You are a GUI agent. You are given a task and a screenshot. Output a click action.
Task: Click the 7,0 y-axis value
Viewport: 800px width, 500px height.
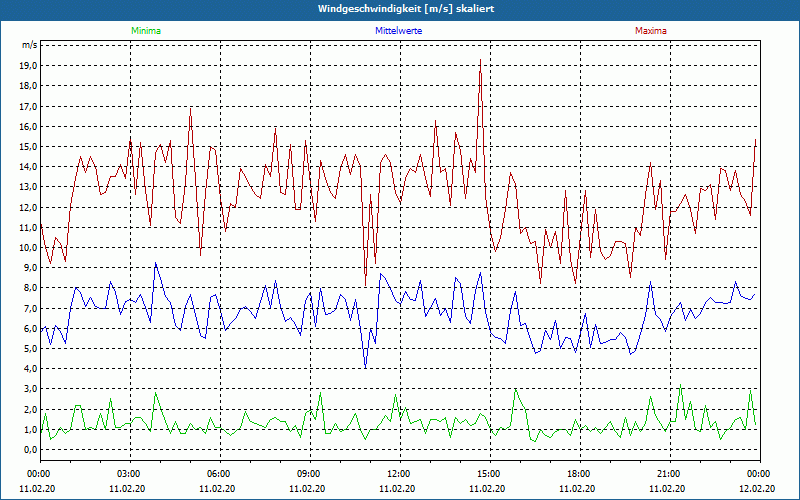pyautogui.click(x=31, y=308)
